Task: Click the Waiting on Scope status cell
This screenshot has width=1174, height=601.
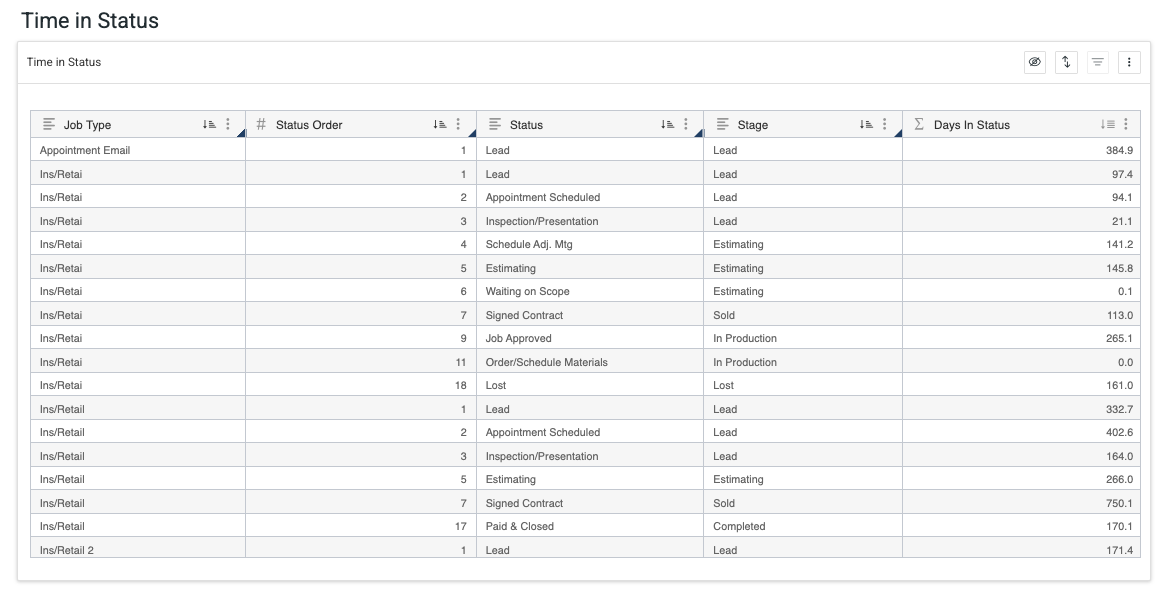Action: coord(590,291)
